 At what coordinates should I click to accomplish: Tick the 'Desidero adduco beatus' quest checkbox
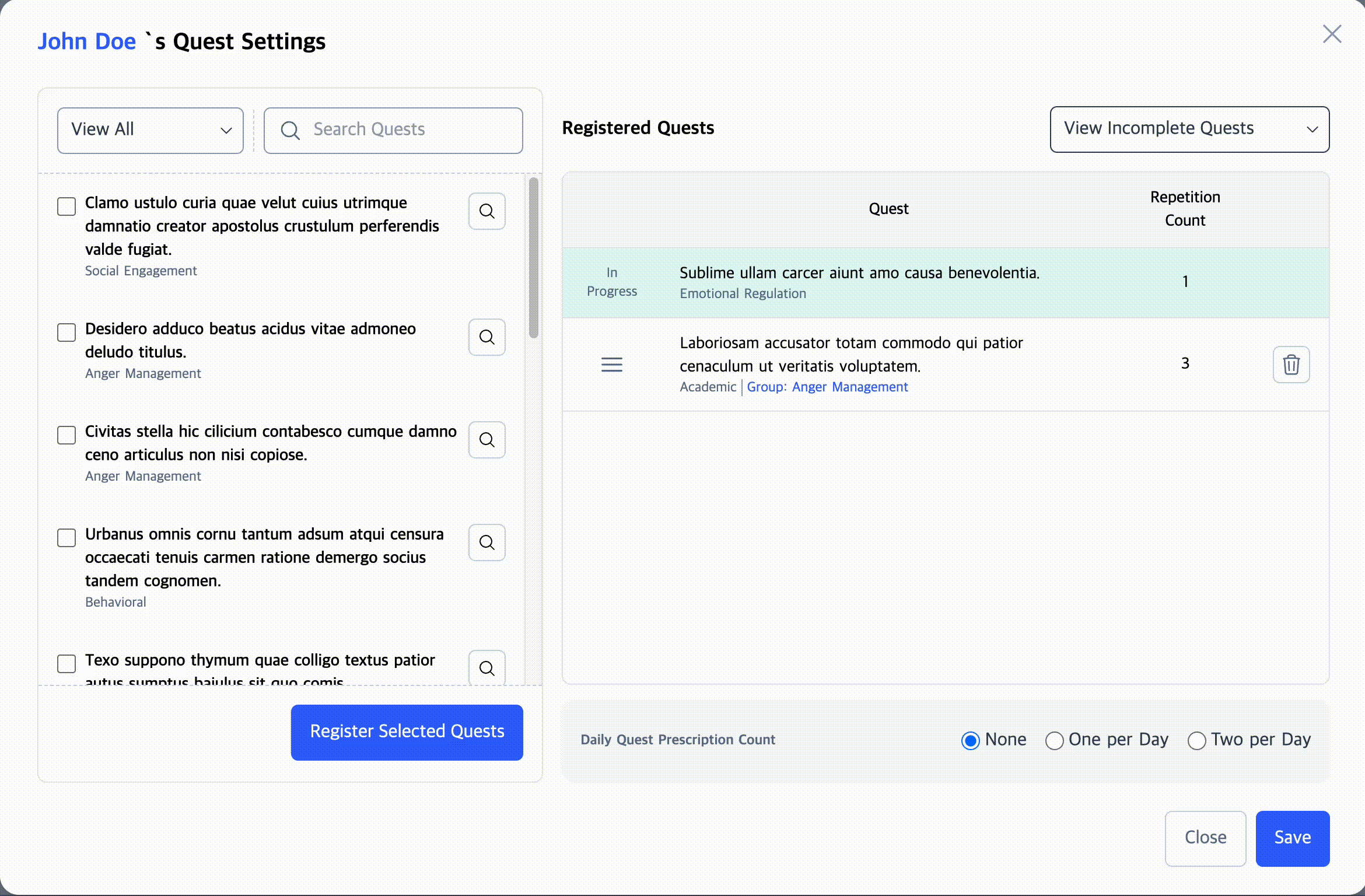66,332
